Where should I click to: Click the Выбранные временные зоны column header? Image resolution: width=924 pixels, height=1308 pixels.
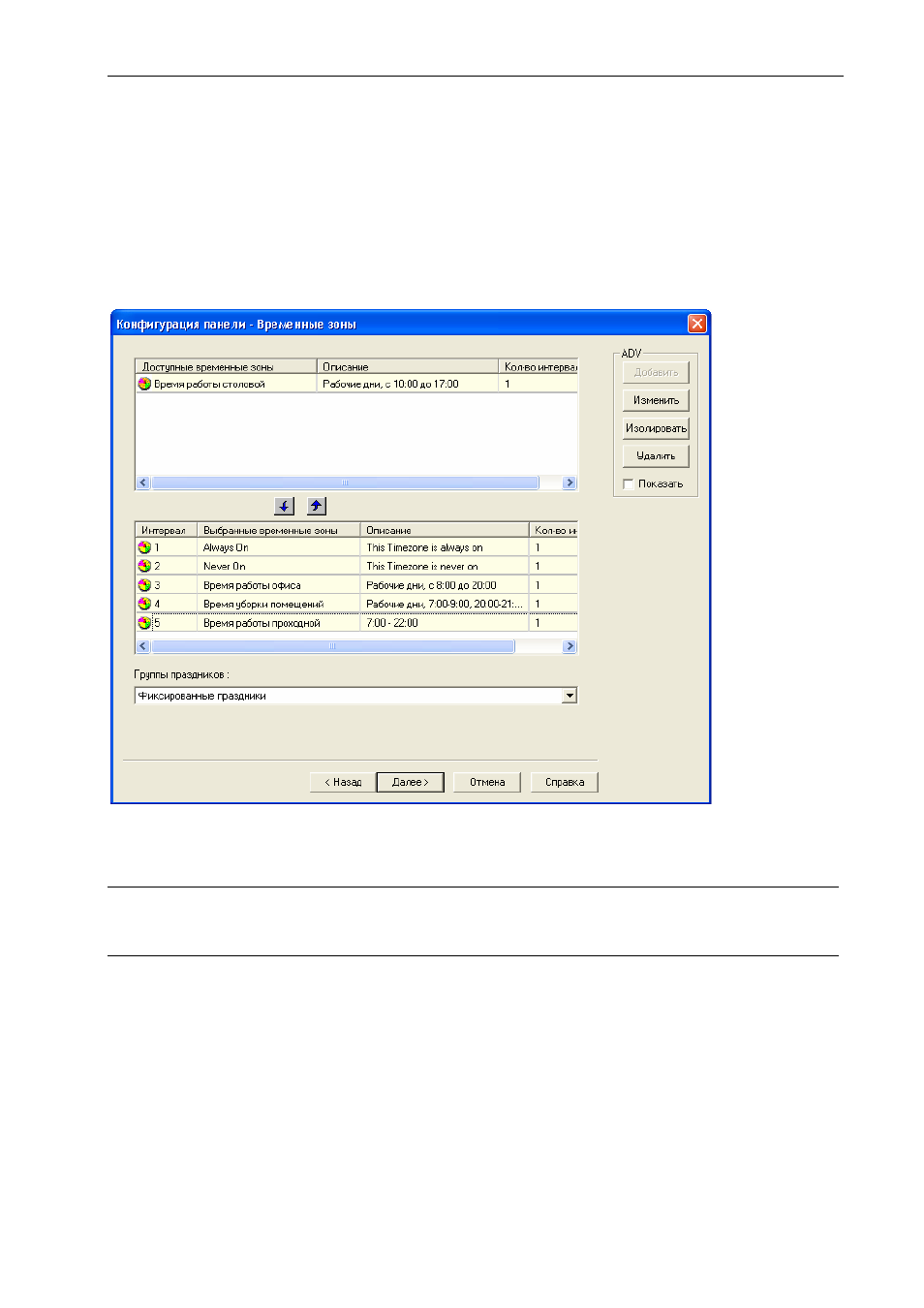279,530
